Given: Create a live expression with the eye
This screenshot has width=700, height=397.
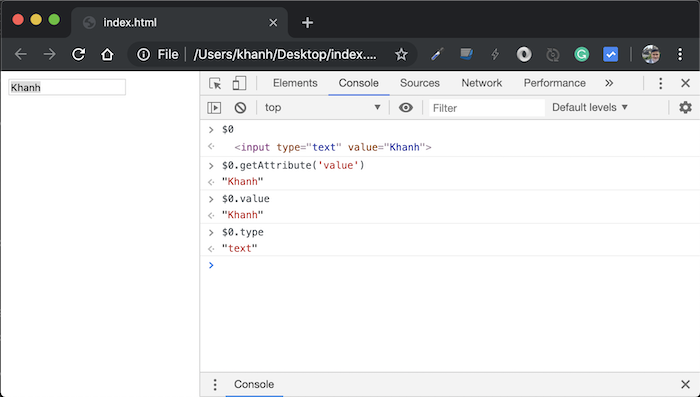Looking at the screenshot, I should tap(405, 108).
